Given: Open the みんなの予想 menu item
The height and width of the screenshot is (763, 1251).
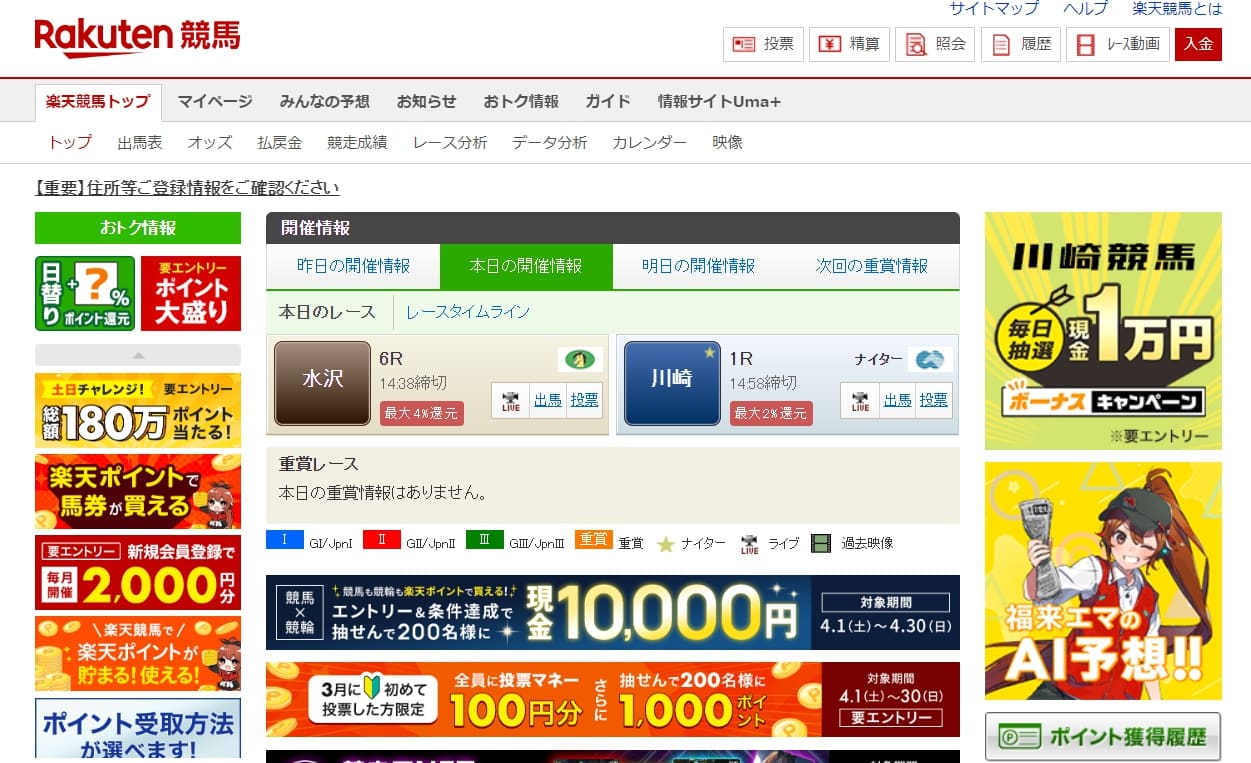Looking at the screenshot, I should pos(325,101).
